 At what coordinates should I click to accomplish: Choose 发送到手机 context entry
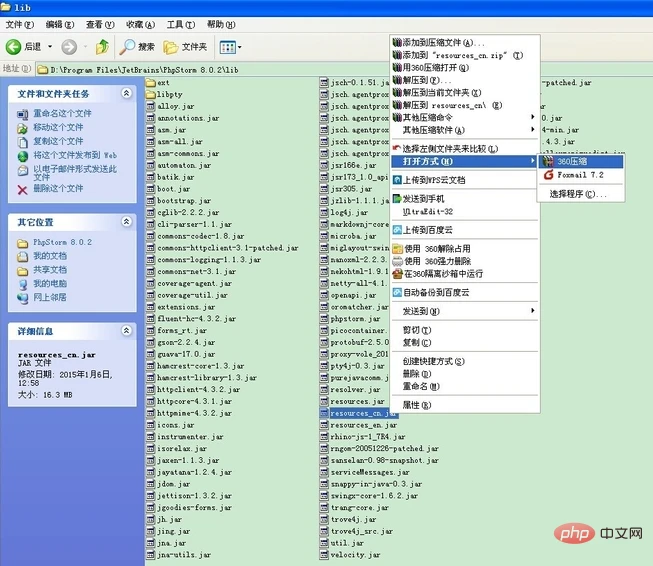[464, 199]
